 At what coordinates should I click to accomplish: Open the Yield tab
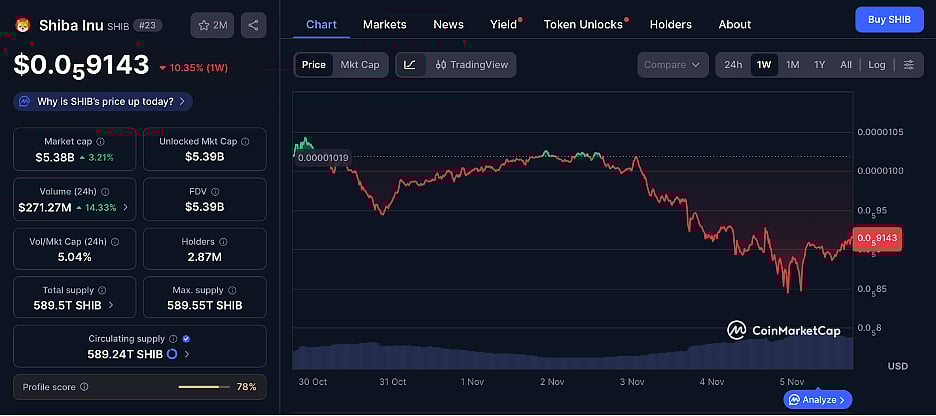coord(504,24)
